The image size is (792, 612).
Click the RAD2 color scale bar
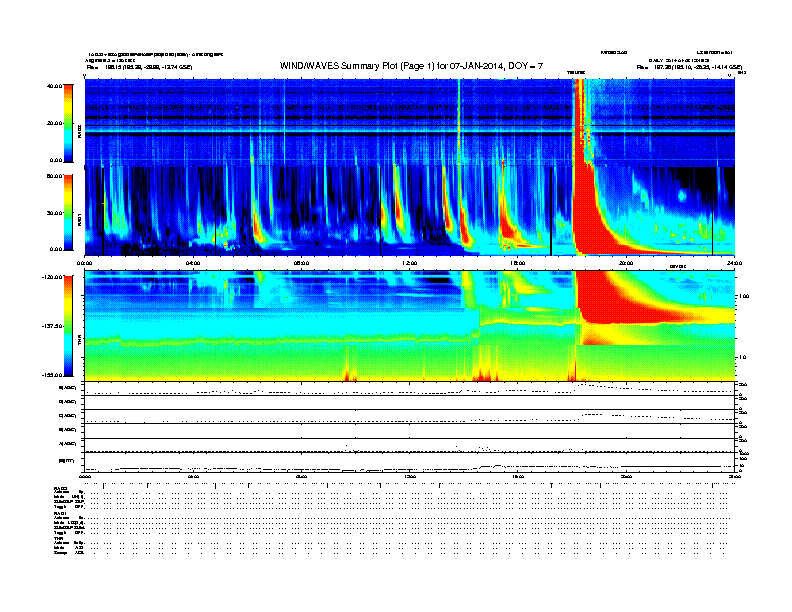(68, 123)
